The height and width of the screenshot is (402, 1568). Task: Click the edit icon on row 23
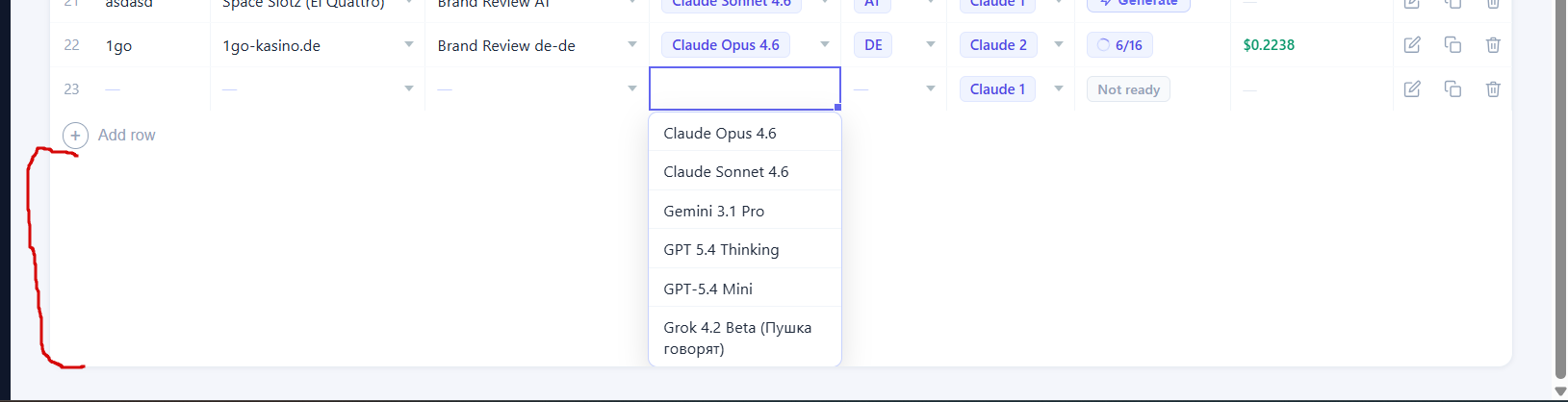click(1412, 89)
